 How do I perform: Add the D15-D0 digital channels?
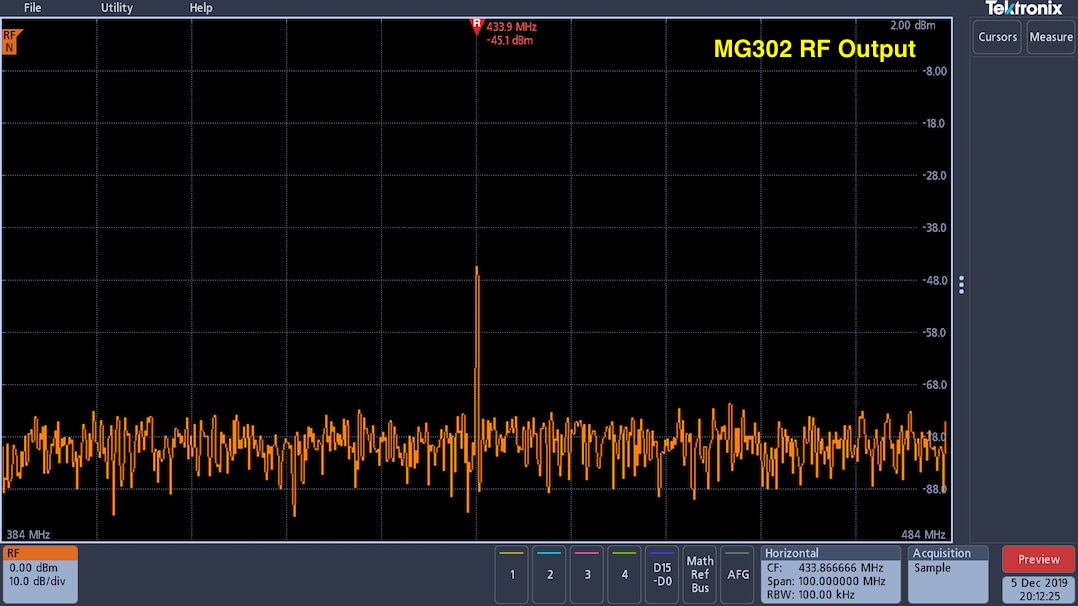pos(662,573)
